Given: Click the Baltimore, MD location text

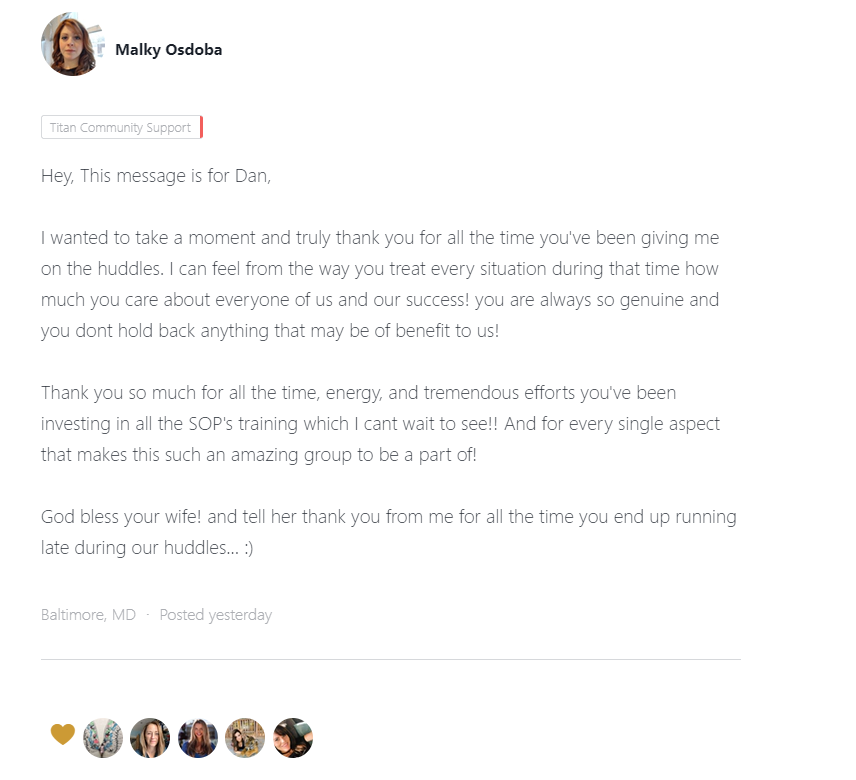Looking at the screenshot, I should click(88, 615).
